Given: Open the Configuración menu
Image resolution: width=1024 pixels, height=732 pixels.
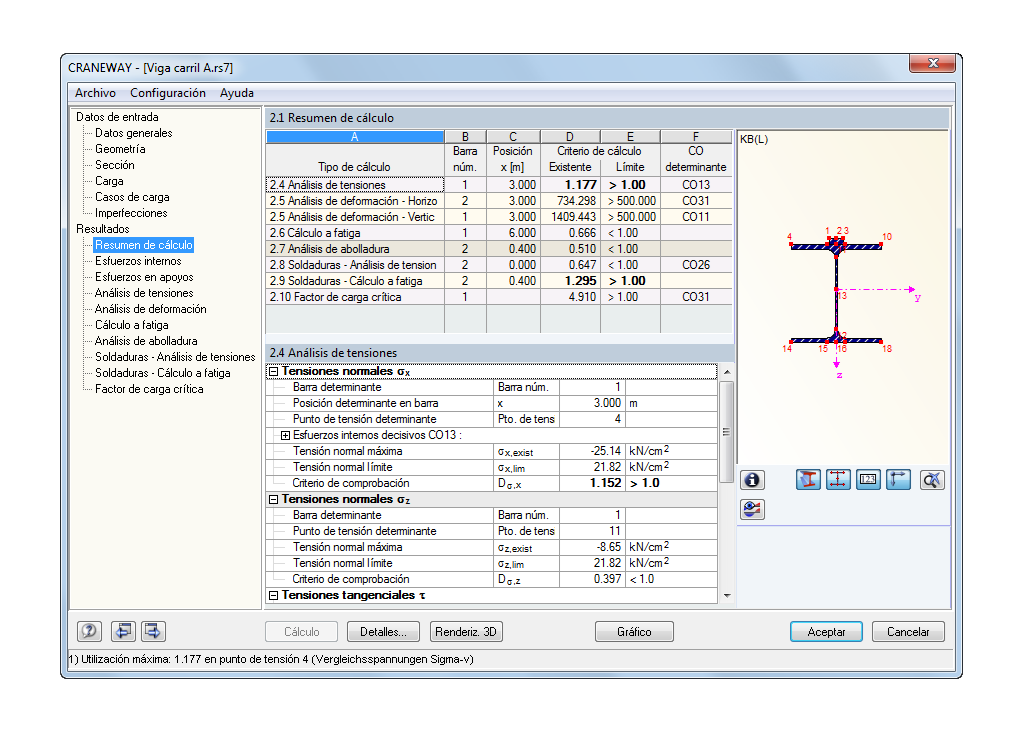Looking at the screenshot, I should (168, 93).
